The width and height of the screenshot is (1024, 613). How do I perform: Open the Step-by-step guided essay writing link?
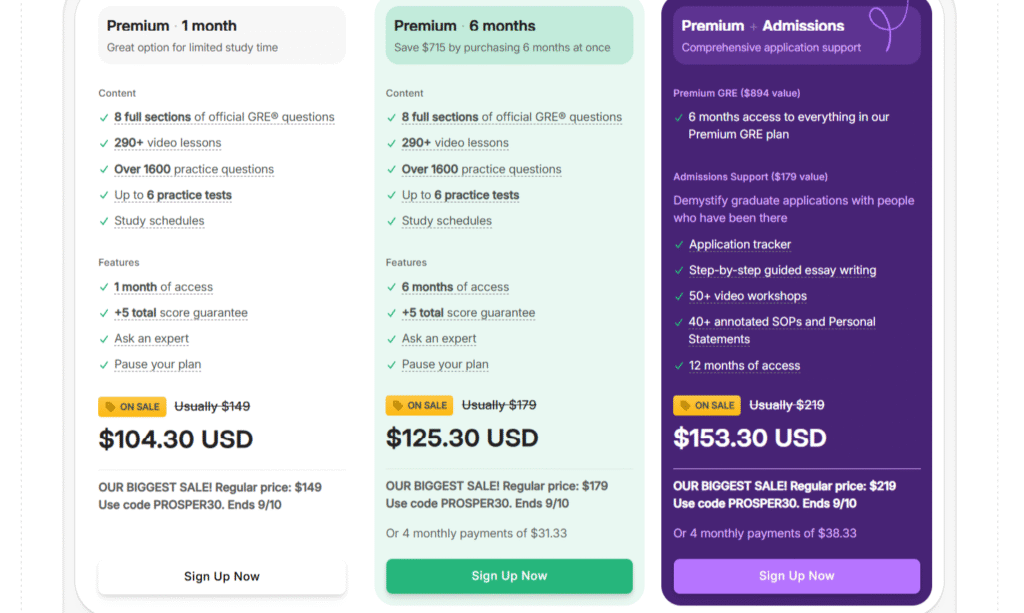[x=782, y=271]
